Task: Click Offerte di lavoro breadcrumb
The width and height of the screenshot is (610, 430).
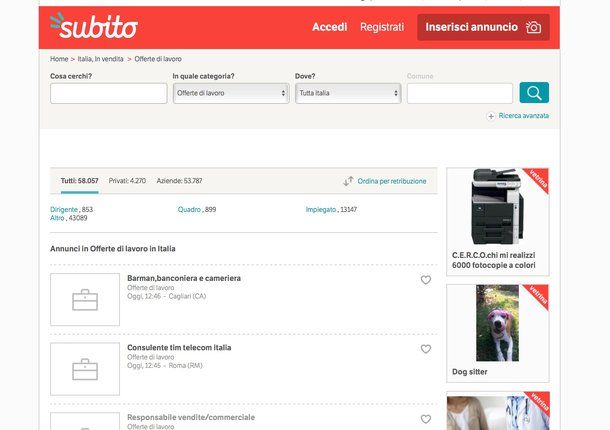Action: point(158,59)
